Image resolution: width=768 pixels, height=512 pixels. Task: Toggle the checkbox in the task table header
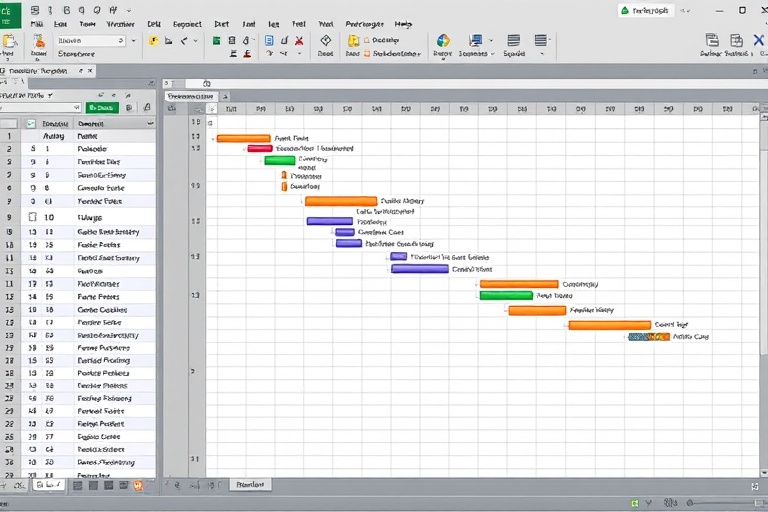[31, 124]
